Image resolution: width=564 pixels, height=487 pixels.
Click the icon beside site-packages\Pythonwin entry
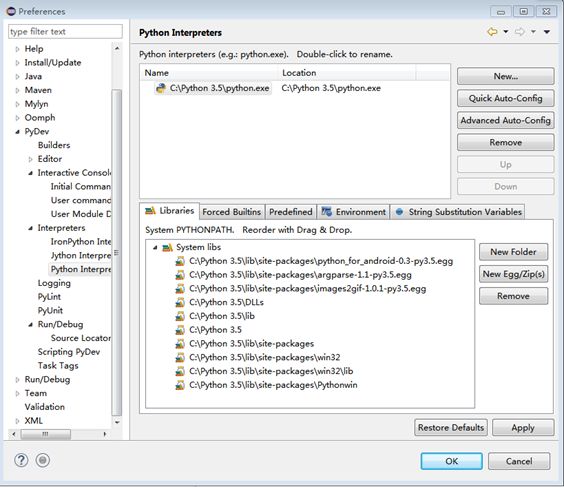180,385
